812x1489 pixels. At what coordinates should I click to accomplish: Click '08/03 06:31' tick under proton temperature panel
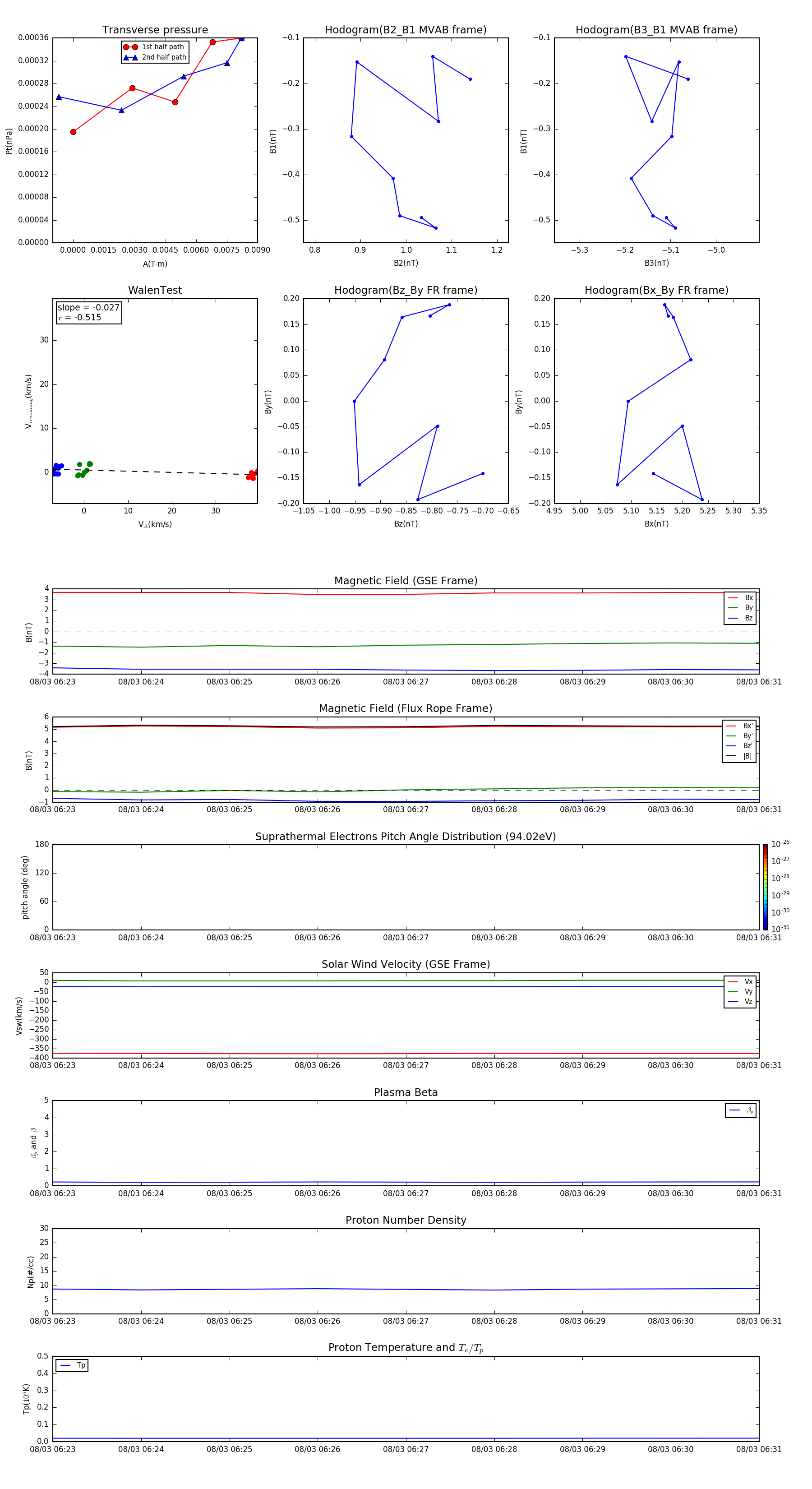point(759,1449)
